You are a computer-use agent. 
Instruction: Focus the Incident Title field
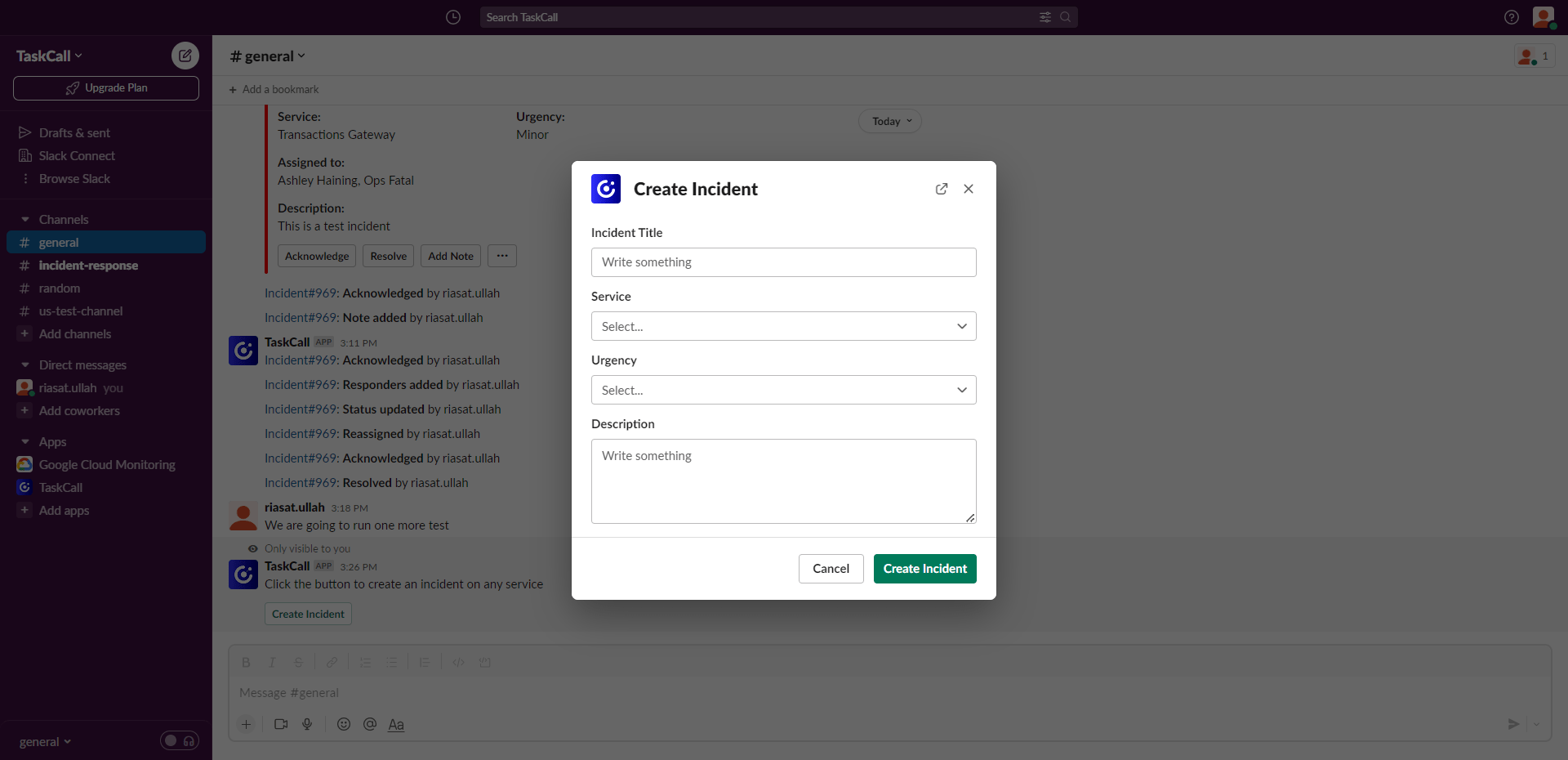point(783,262)
